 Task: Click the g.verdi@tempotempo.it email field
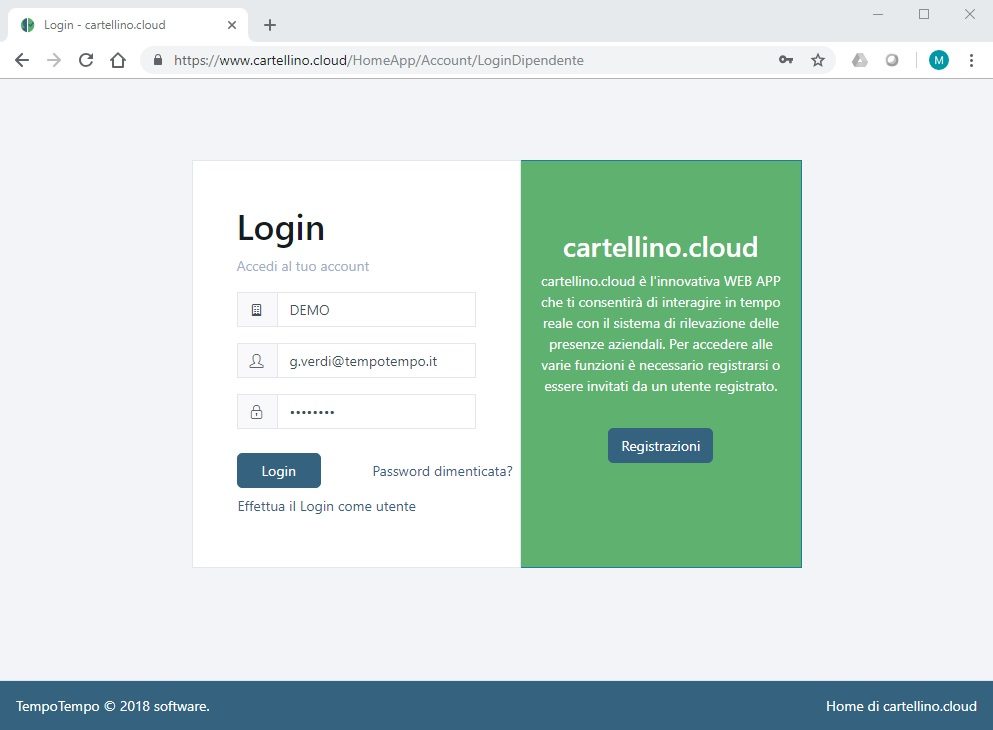pyautogui.click(x=376, y=361)
